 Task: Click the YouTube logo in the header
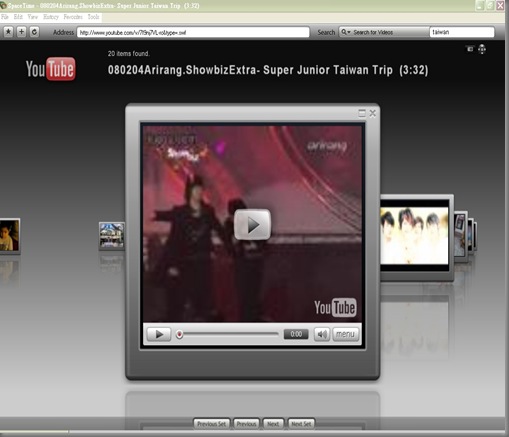click(51, 69)
